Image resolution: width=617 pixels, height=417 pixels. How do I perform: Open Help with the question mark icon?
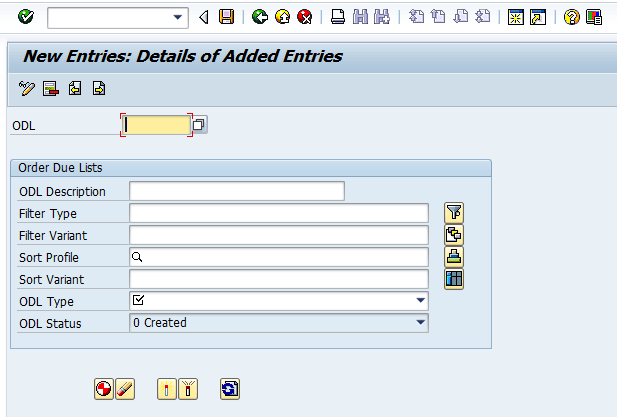coord(571,17)
